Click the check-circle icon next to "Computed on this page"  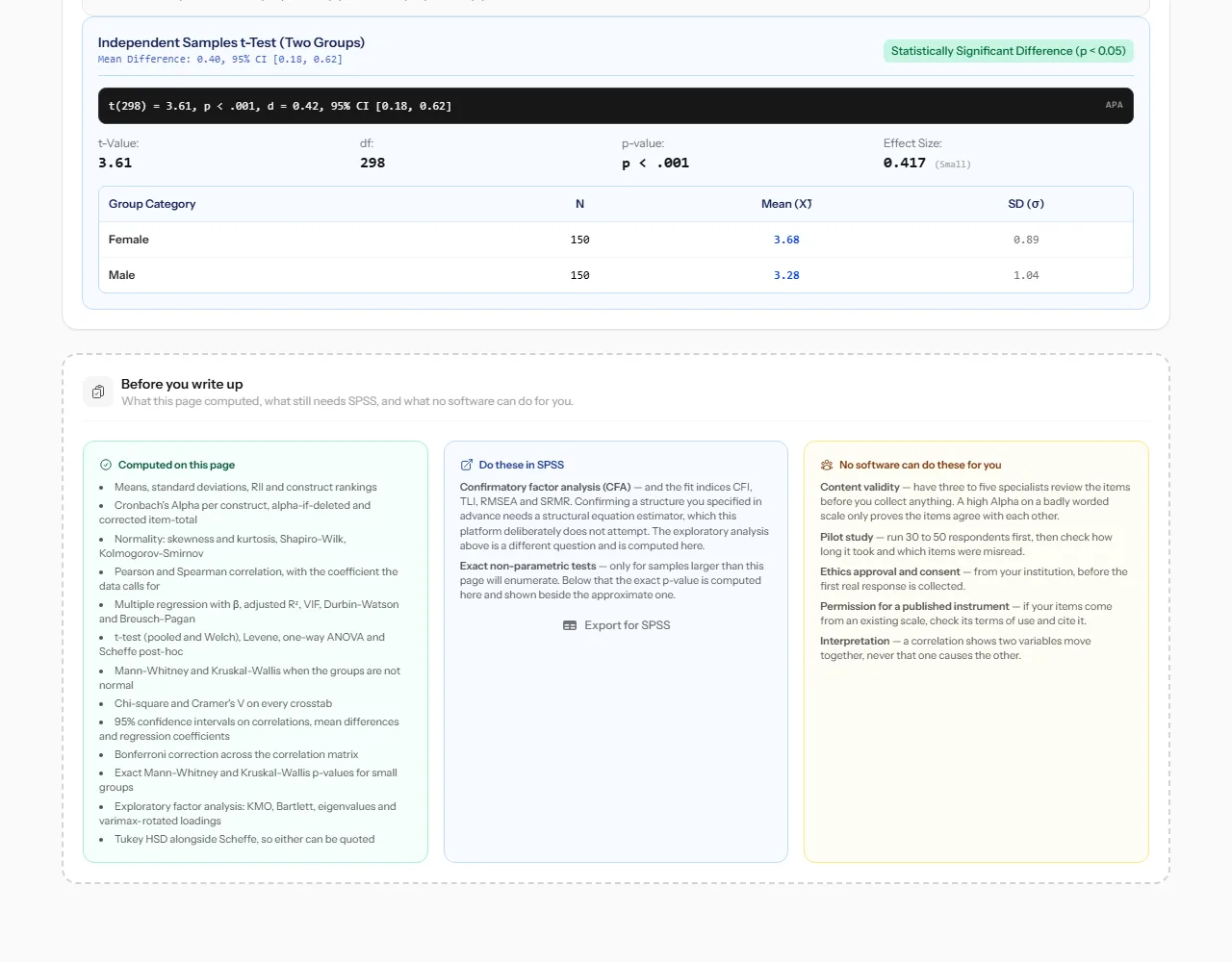[106, 465]
